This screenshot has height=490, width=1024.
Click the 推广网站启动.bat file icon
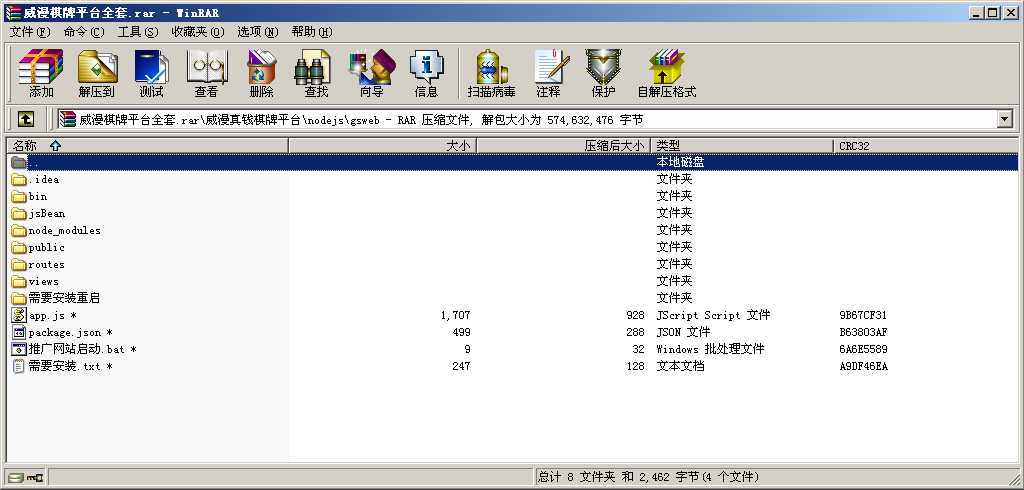19,349
